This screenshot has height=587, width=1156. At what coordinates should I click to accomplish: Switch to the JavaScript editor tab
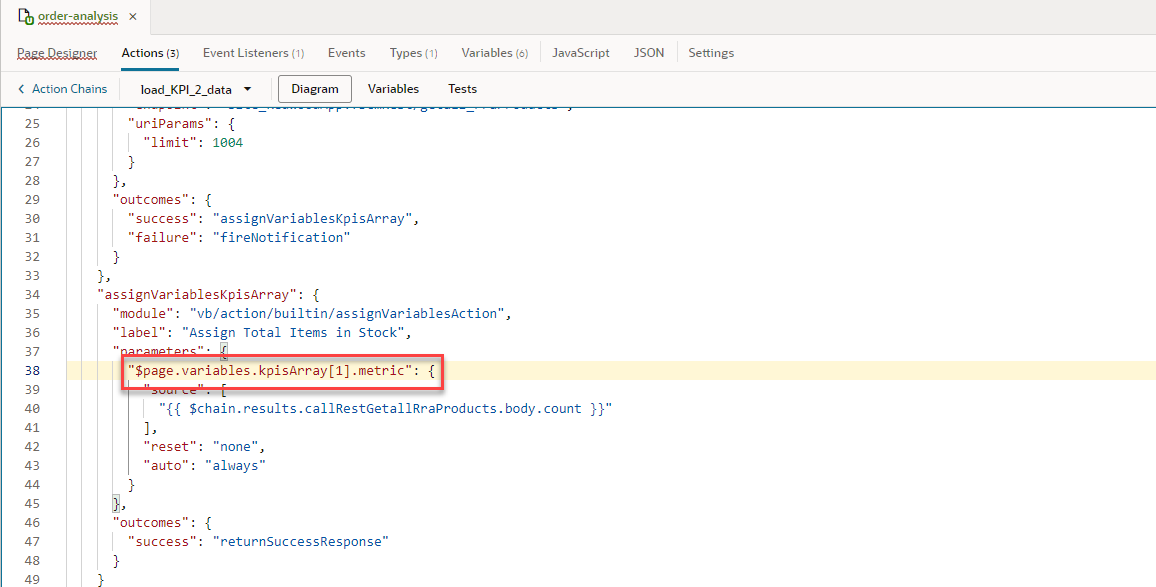[x=581, y=52]
